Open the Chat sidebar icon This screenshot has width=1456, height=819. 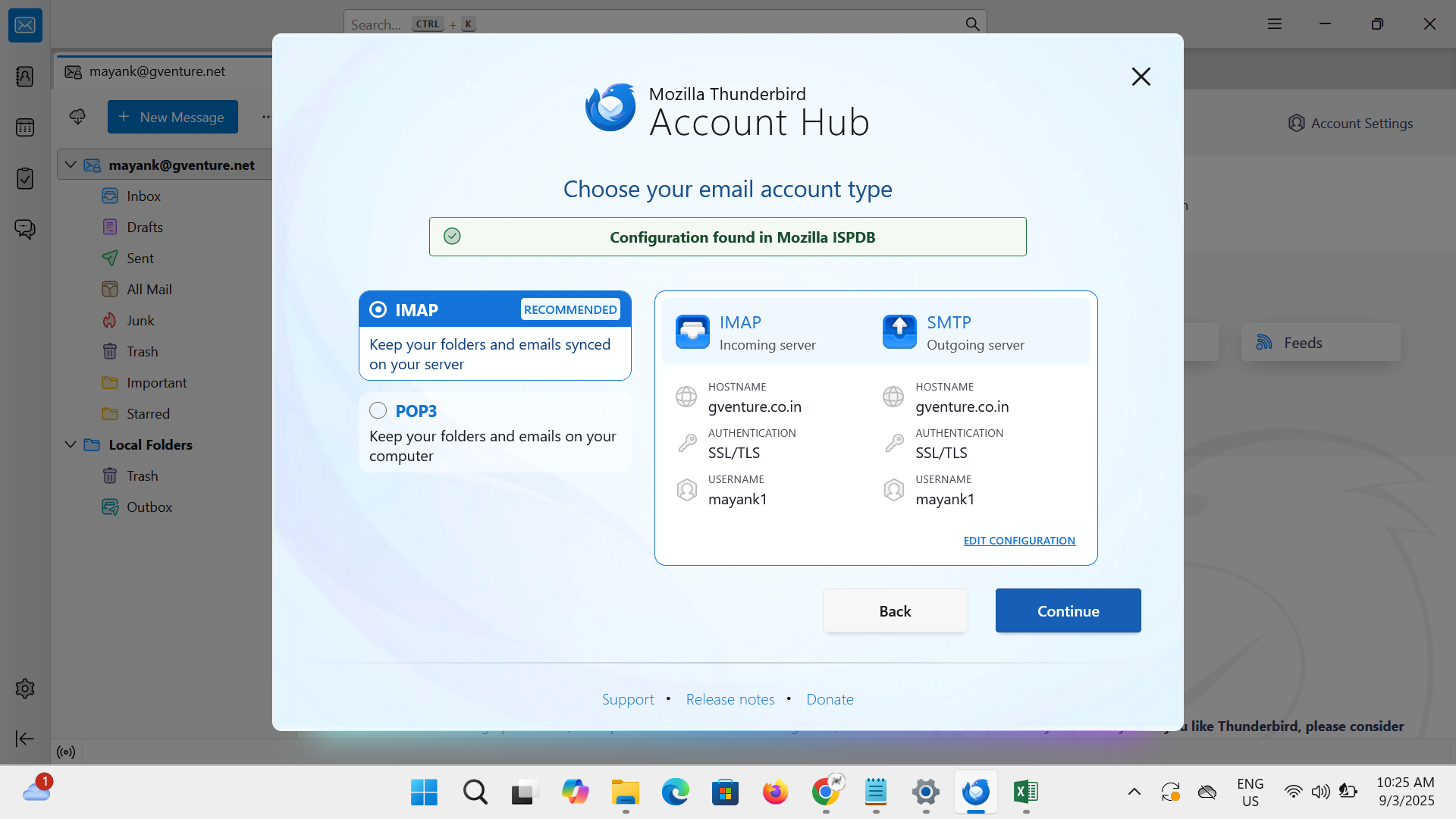tap(25, 229)
